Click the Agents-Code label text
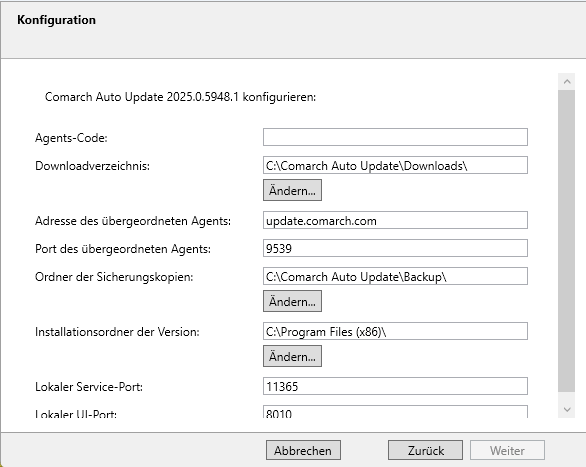Viewport: 586px width, 467px height. coord(71,138)
